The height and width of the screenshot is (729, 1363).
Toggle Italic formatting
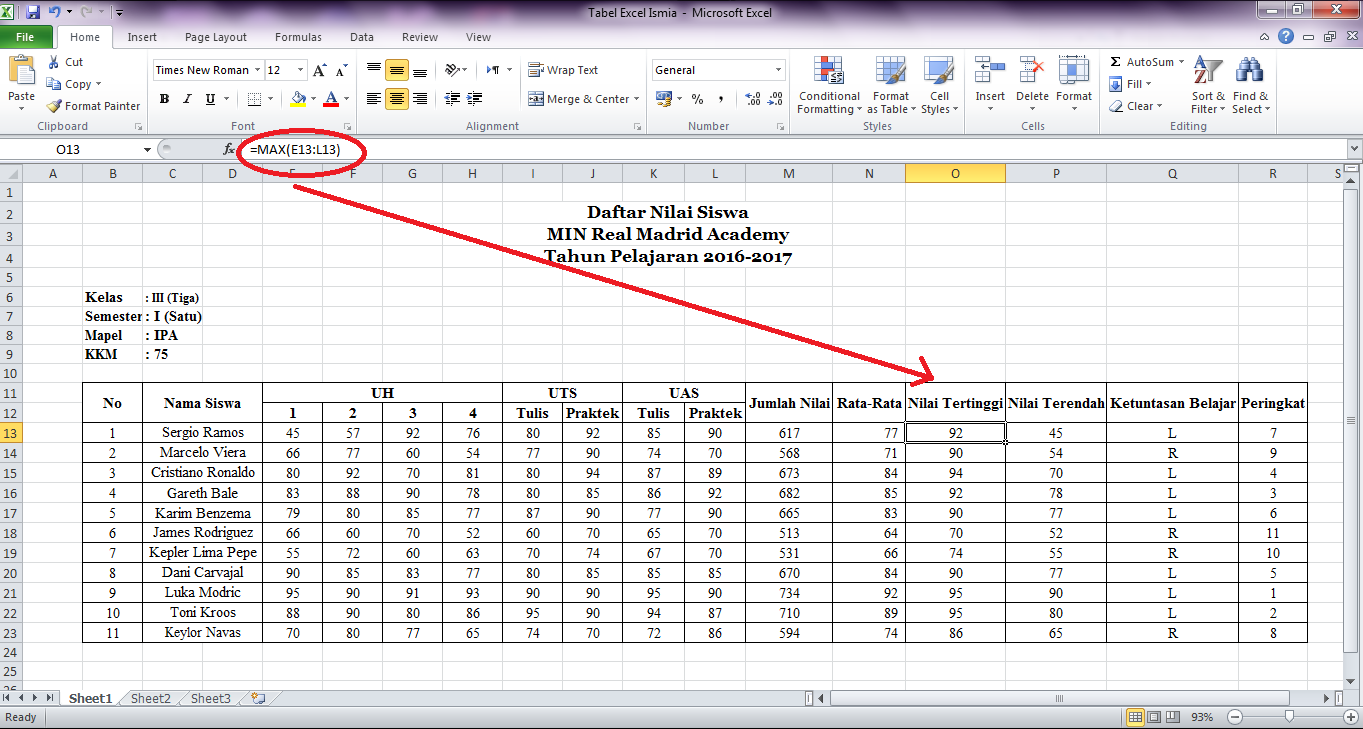tap(187, 99)
